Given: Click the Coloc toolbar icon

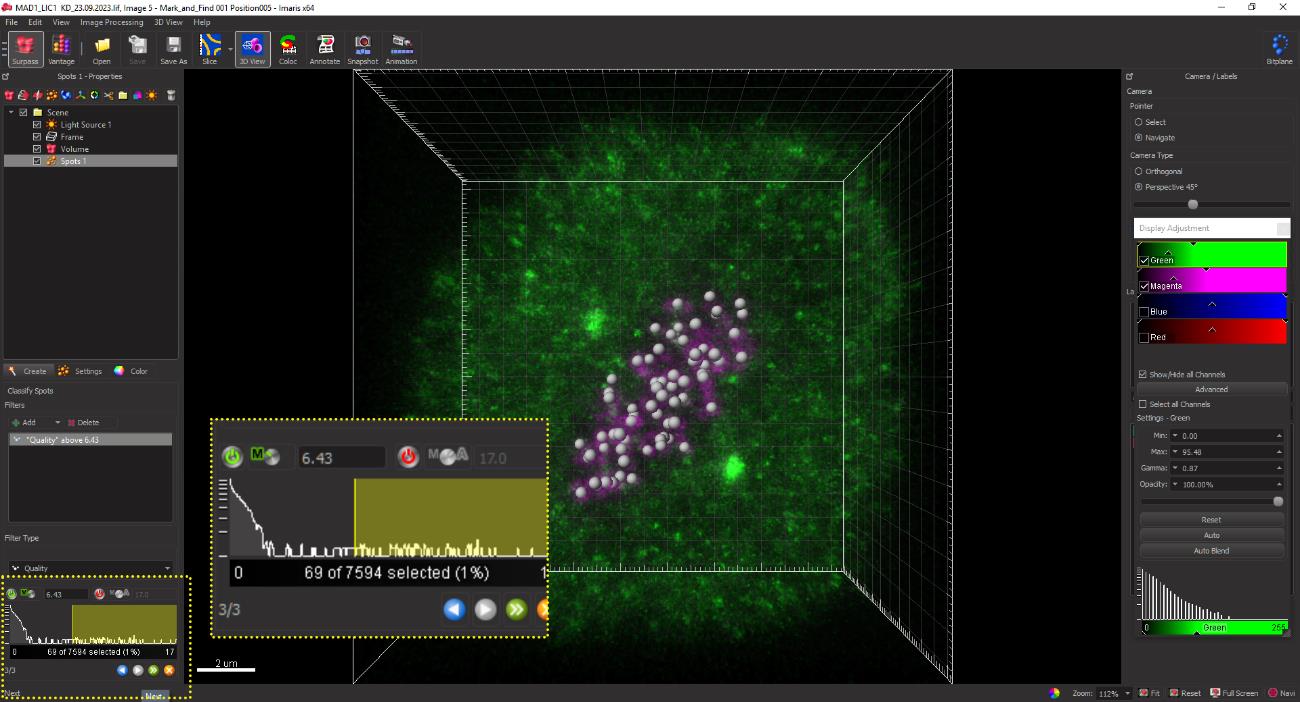Looking at the screenshot, I should [x=288, y=48].
